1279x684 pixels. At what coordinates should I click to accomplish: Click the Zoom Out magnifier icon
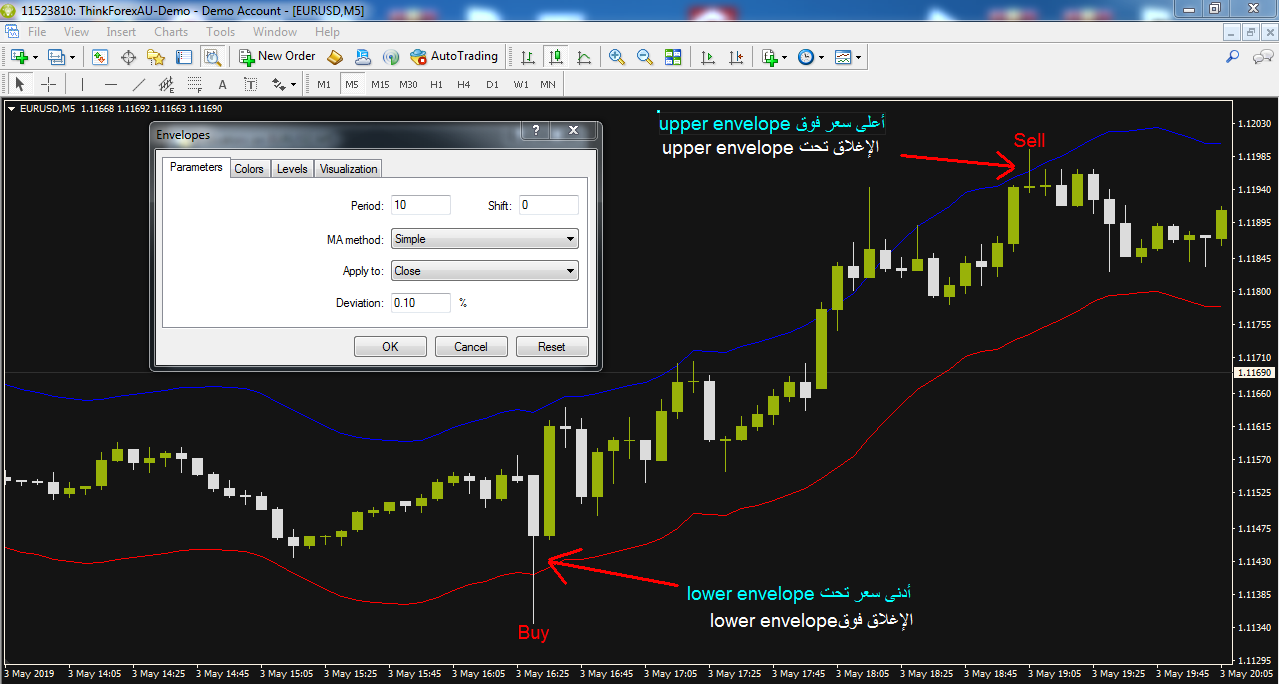[645, 57]
